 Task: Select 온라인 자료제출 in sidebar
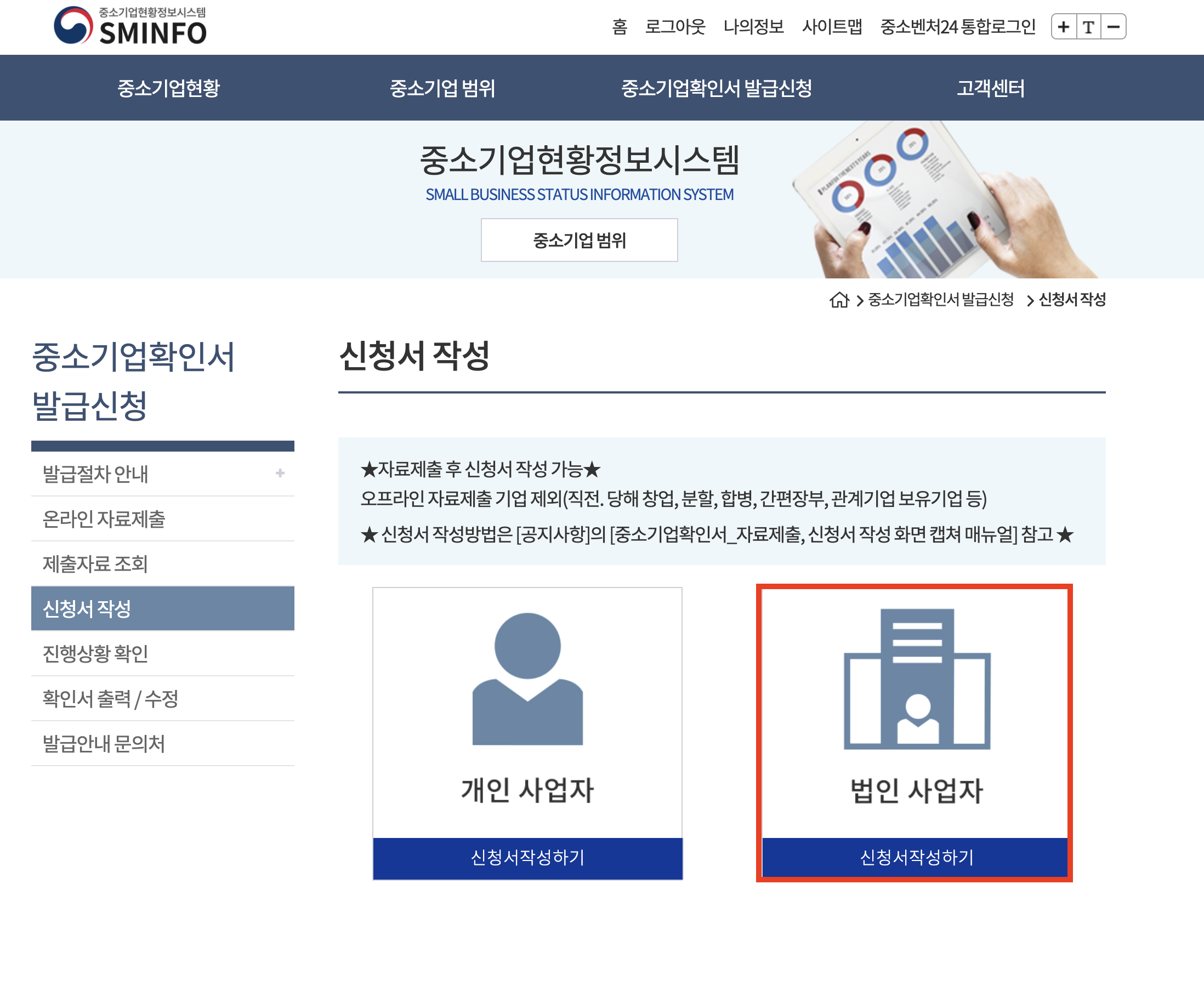pyautogui.click(x=104, y=519)
